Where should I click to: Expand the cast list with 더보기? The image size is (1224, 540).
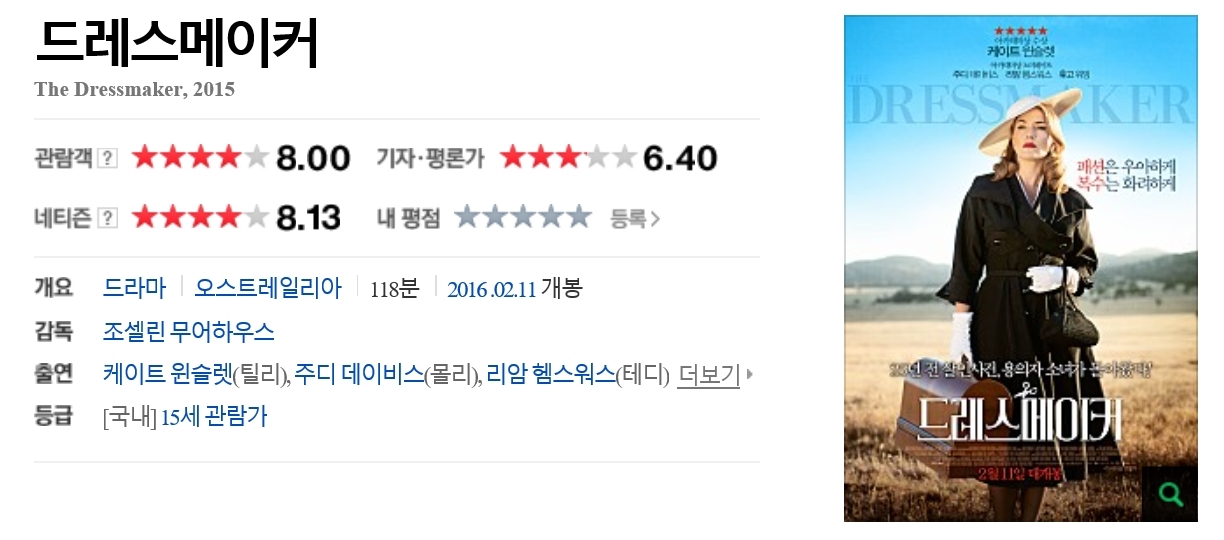(708, 375)
